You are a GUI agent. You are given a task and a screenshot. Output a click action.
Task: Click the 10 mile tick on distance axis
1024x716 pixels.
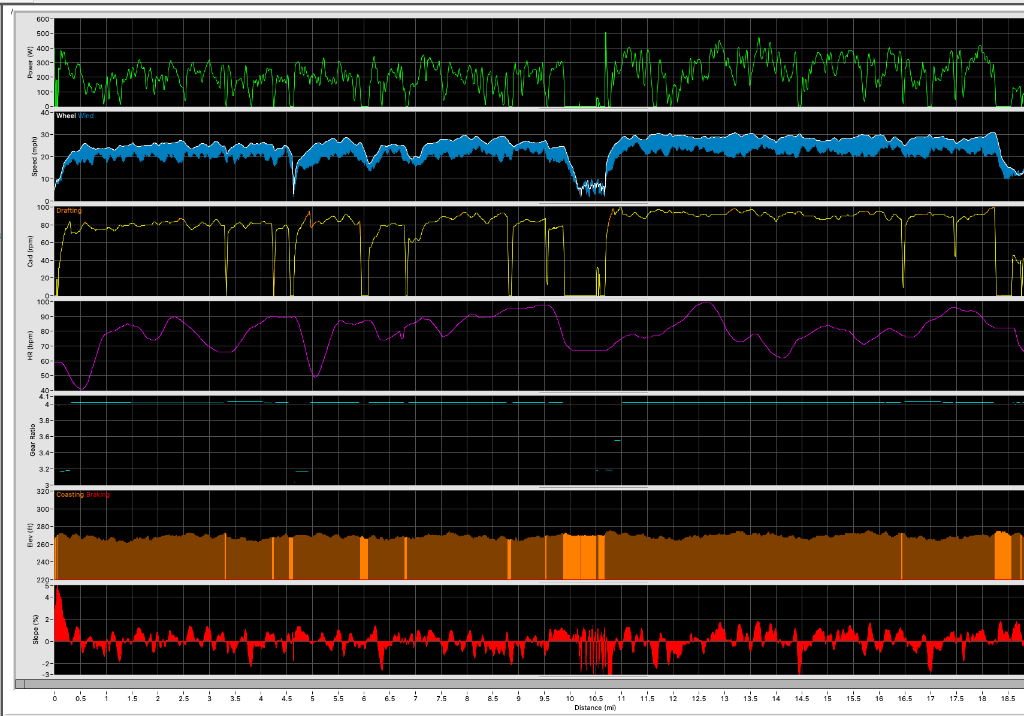570,699
